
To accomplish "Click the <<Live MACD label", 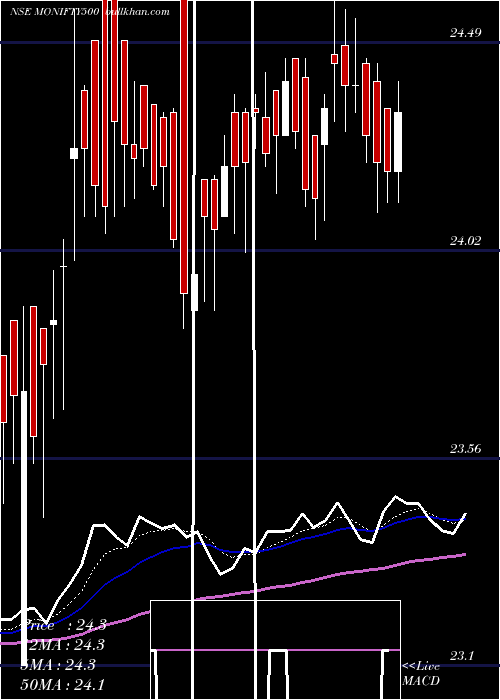I will coord(421,673).
